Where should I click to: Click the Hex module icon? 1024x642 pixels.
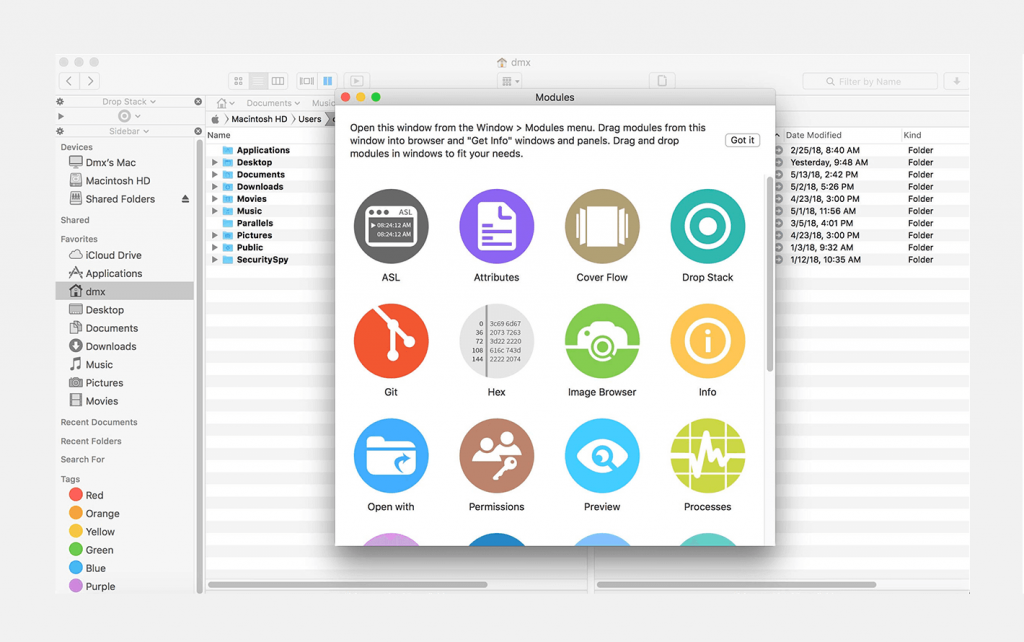click(496, 341)
